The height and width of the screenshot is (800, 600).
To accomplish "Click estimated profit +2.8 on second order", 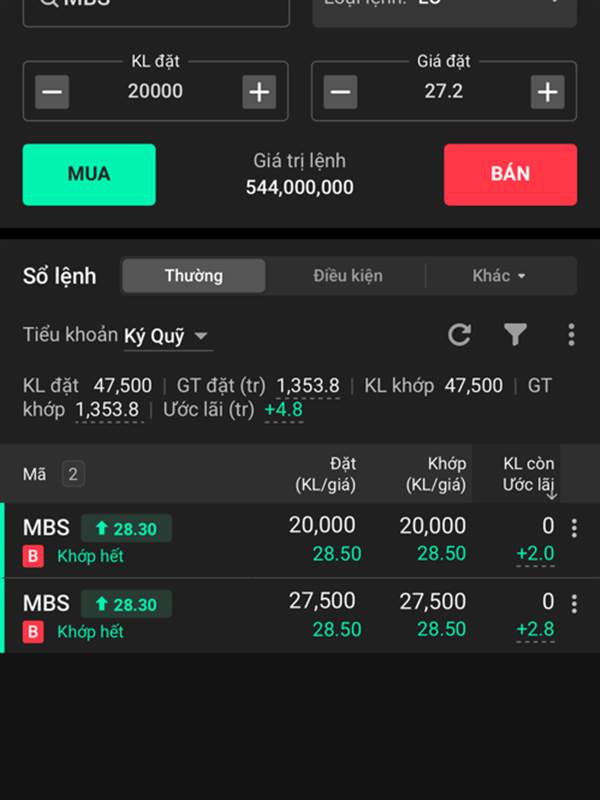I will [535, 630].
